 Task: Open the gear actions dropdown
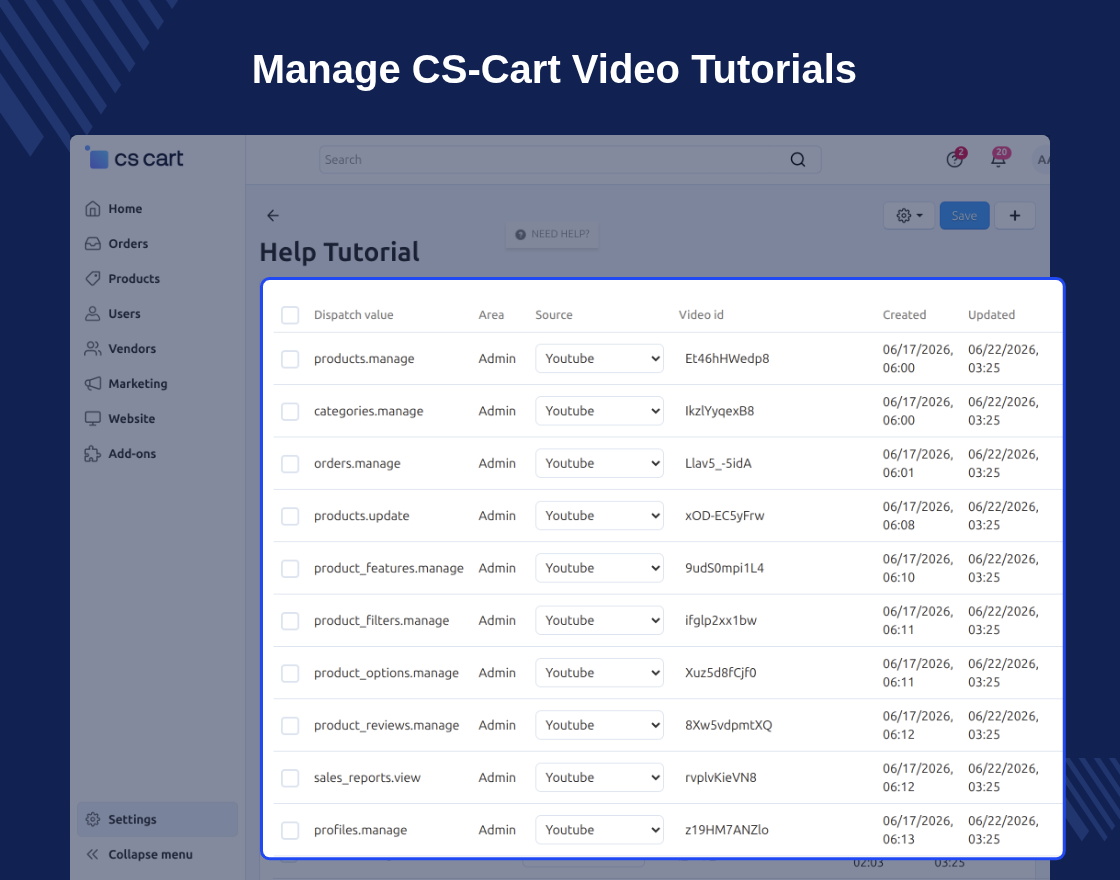coord(909,215)
